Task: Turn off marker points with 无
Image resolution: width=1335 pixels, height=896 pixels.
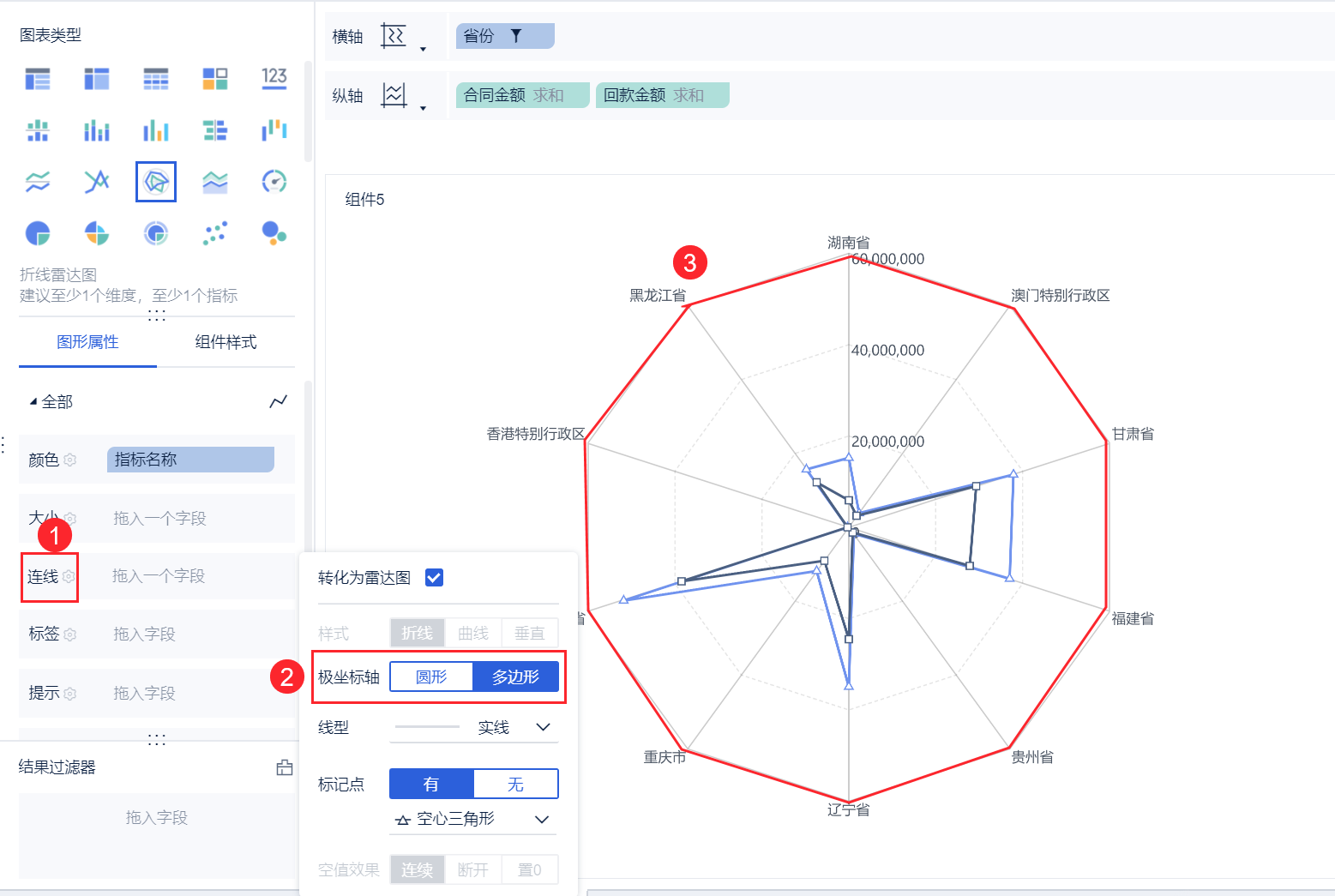Action: click(515, 785)
